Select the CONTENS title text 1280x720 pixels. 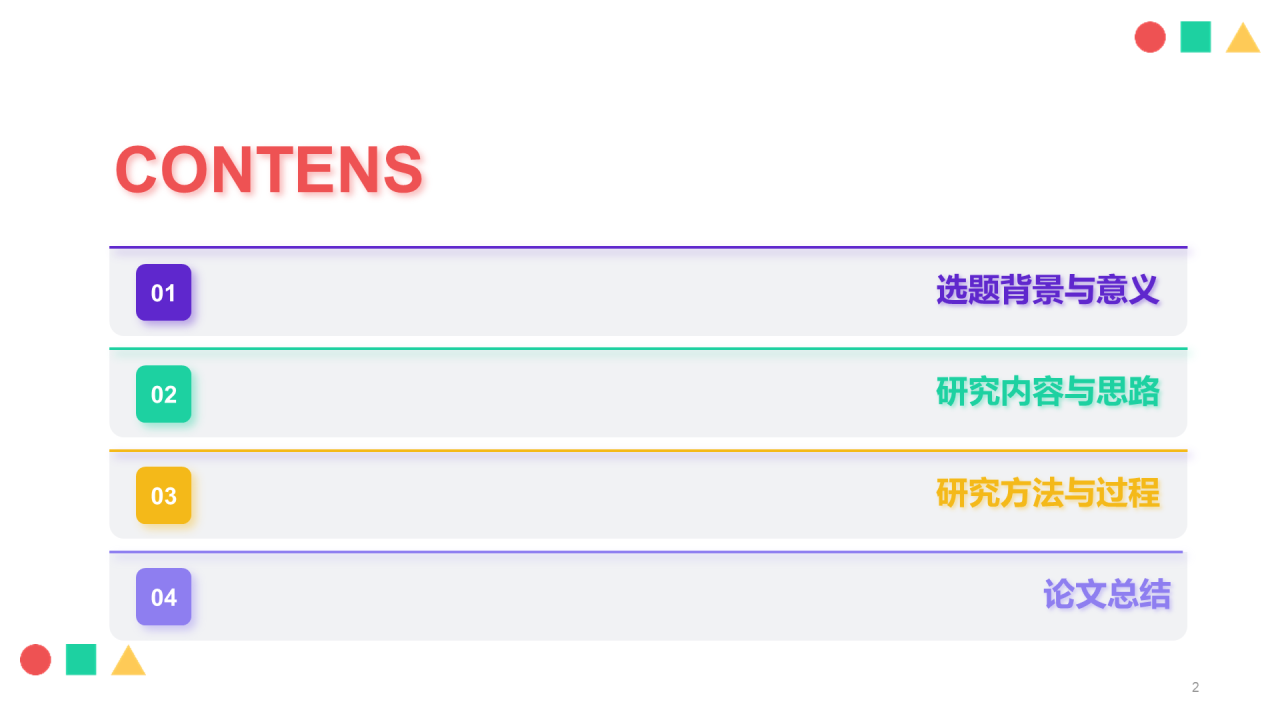(x=269, y=170)
